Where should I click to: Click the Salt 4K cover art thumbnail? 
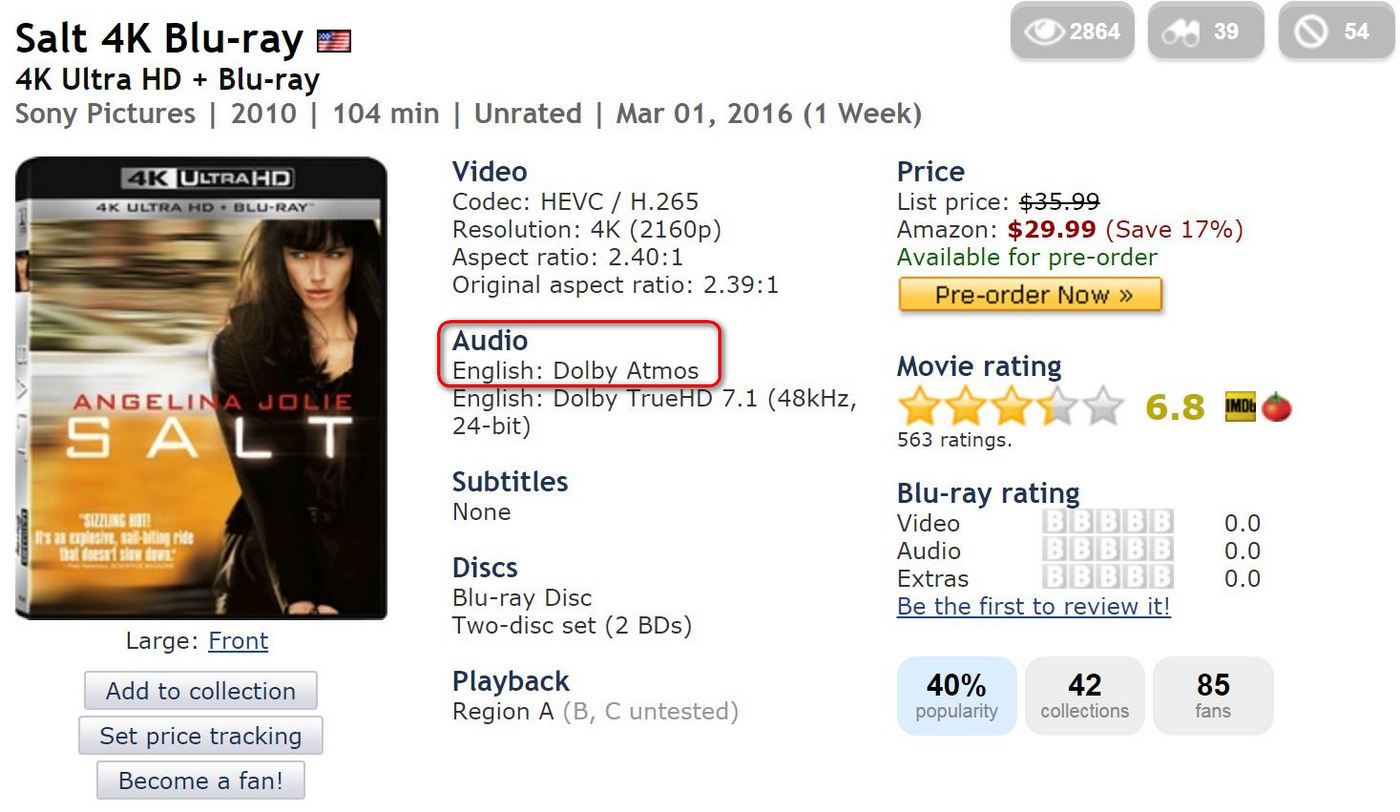click(x=201, y=388)
